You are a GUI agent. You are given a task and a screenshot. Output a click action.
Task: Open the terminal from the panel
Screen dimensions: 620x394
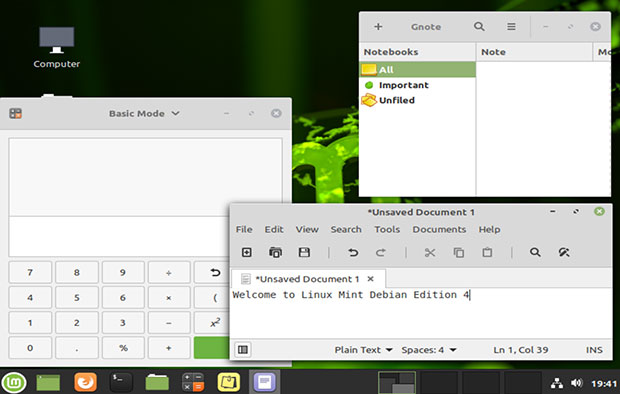point(121,383)
